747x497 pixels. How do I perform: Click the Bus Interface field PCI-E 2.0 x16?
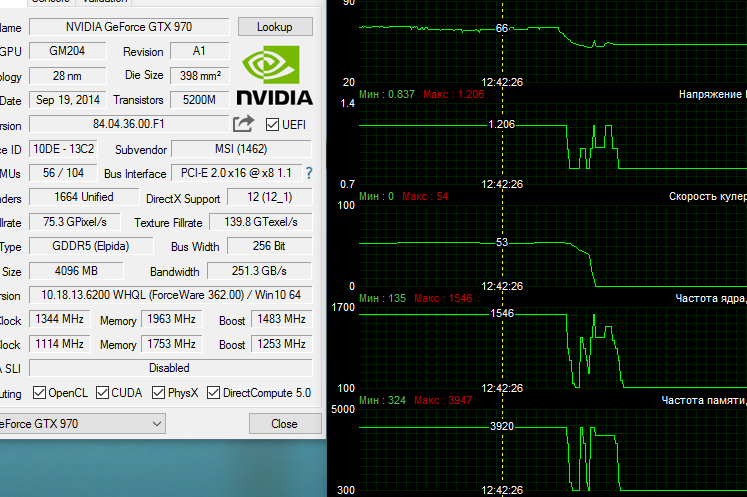[x=236, y=173]
